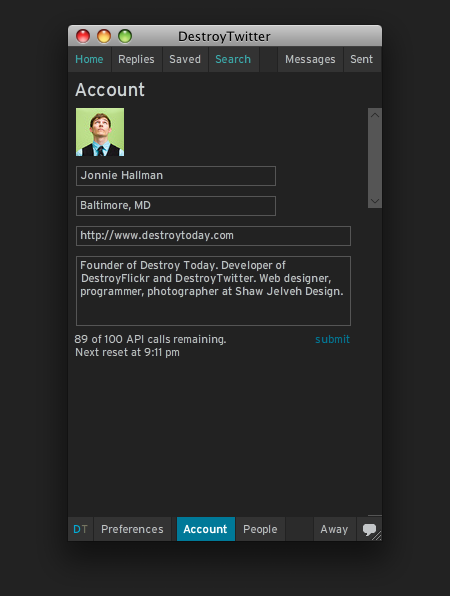Click the speech bubble compose icon
450x596 pixels.
click(369, 529)
